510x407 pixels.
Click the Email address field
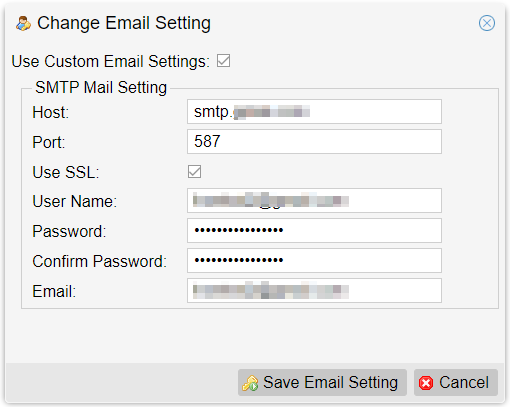click(x=314, y=290)
